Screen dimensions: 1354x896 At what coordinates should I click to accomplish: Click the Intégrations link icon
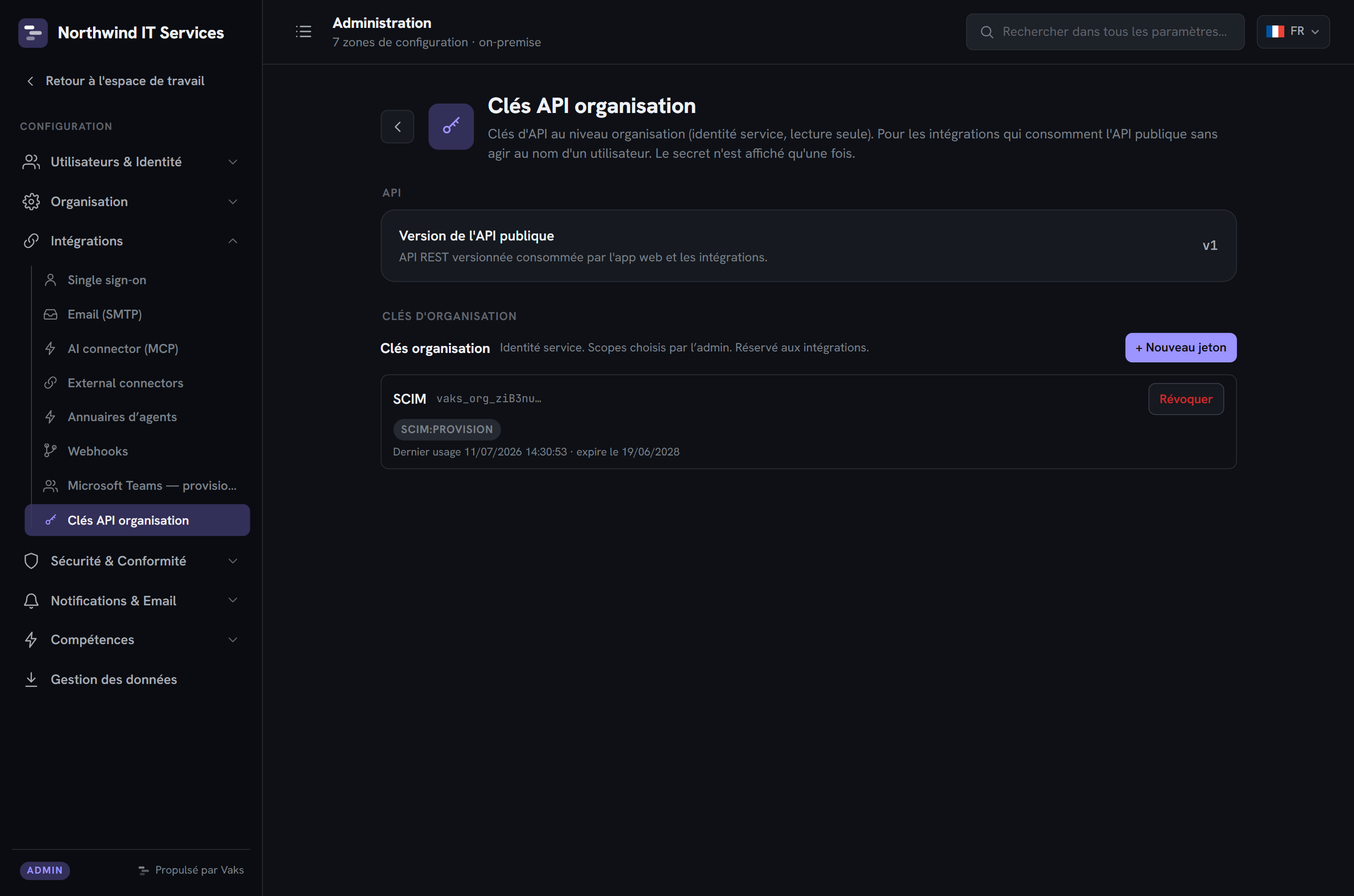(31, 241)
